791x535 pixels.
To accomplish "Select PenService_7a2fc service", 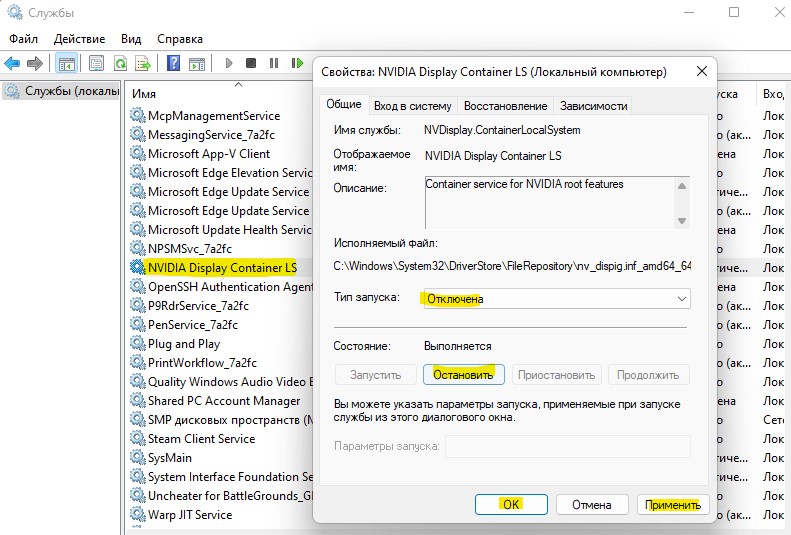I will (x=220, y=325).
